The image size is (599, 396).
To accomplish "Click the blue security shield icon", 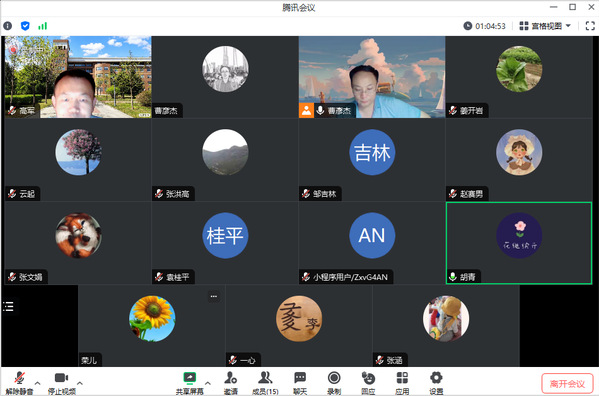I will pyautogui.click(x=25, y=26).
